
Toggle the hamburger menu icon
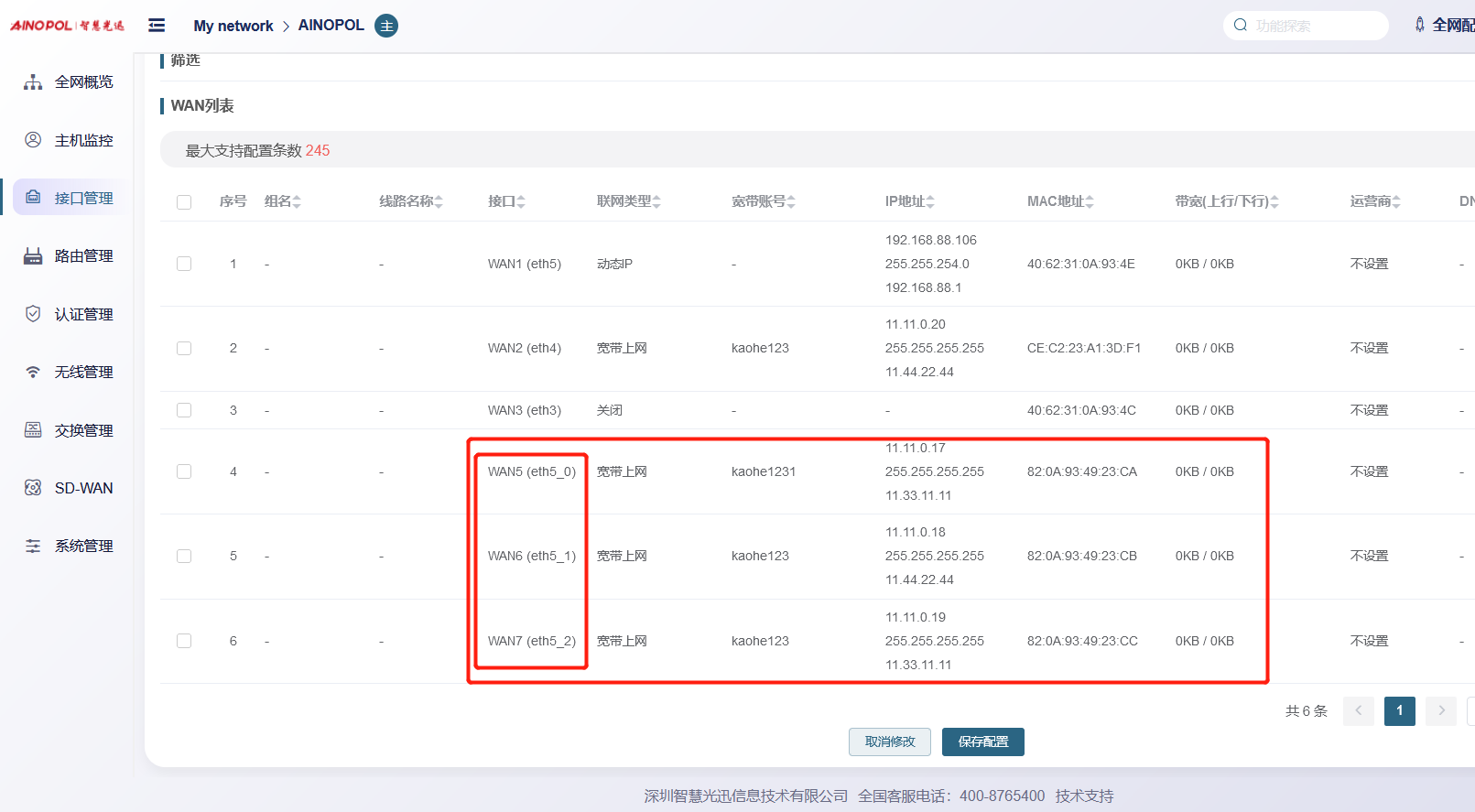click(x=157, y=26)
